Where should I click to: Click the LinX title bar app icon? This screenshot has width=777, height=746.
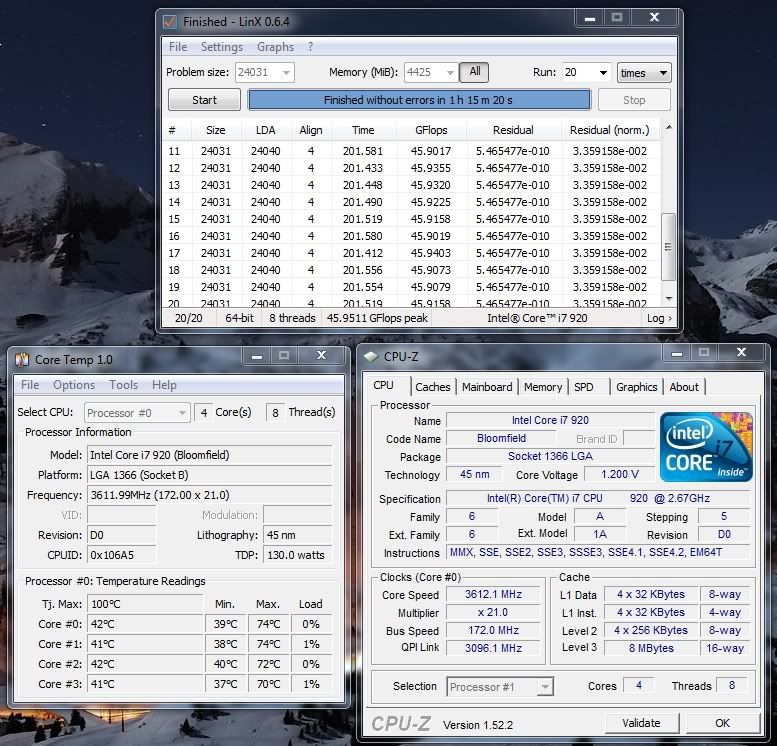click(169, 21)
